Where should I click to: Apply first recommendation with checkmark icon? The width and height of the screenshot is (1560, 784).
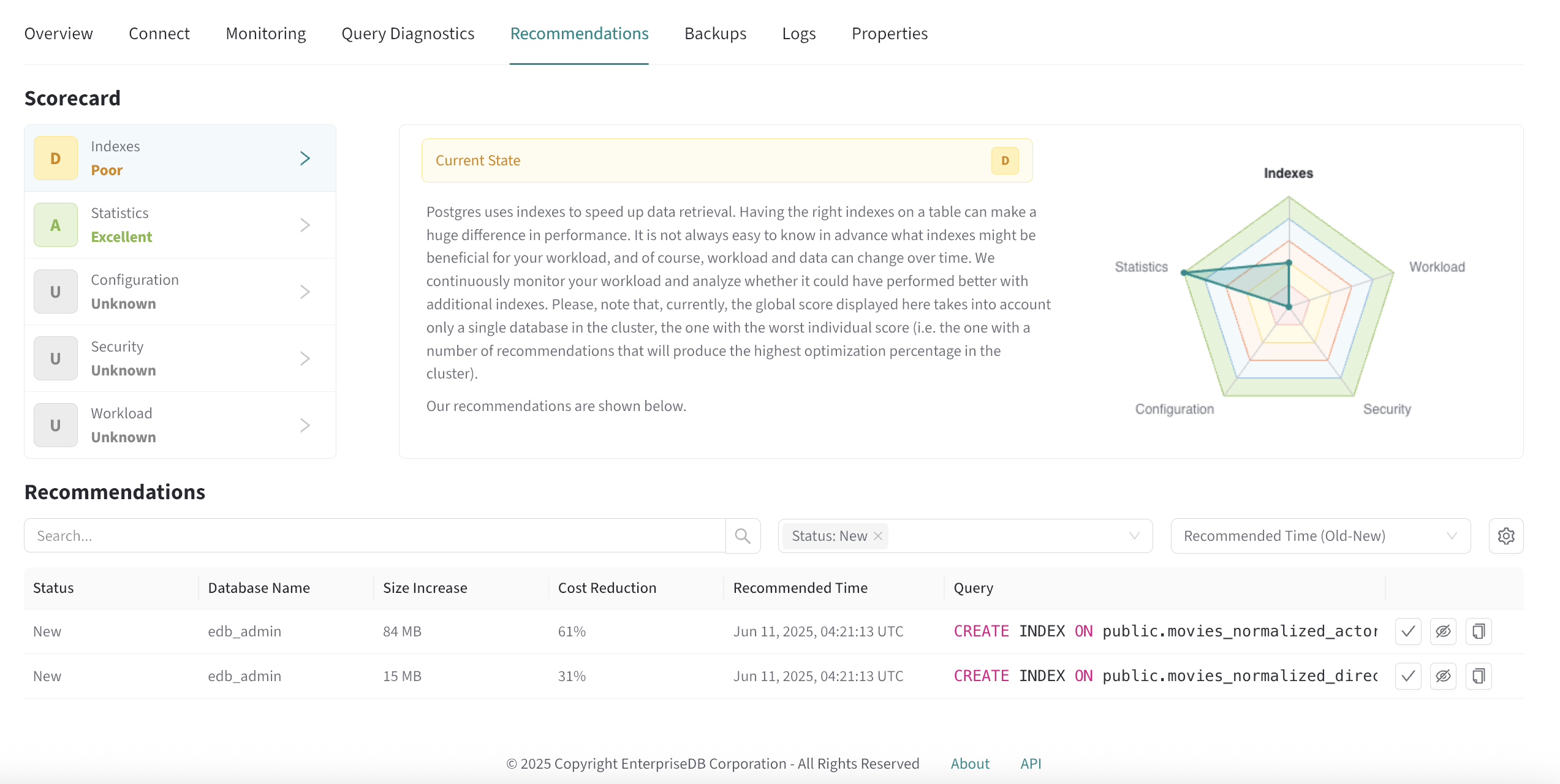(x=1407, y=631)
